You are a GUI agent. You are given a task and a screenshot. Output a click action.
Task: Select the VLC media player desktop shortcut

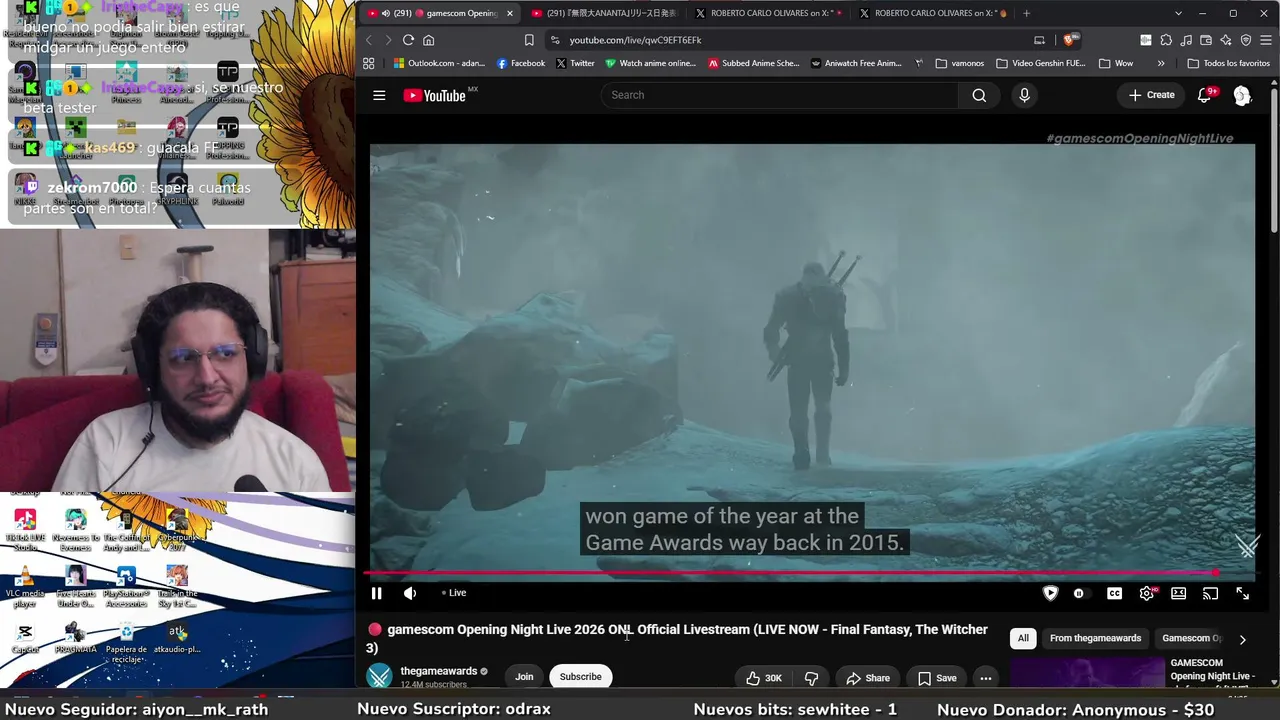point(25,588)
